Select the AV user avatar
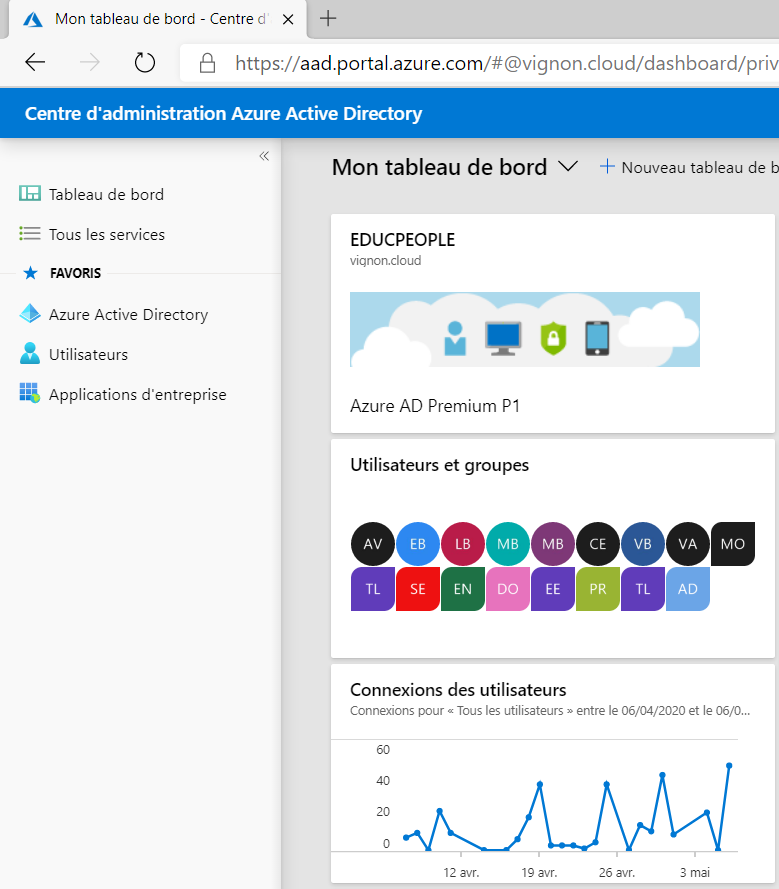Screen dimensions: 779x889 coord(372,544)
